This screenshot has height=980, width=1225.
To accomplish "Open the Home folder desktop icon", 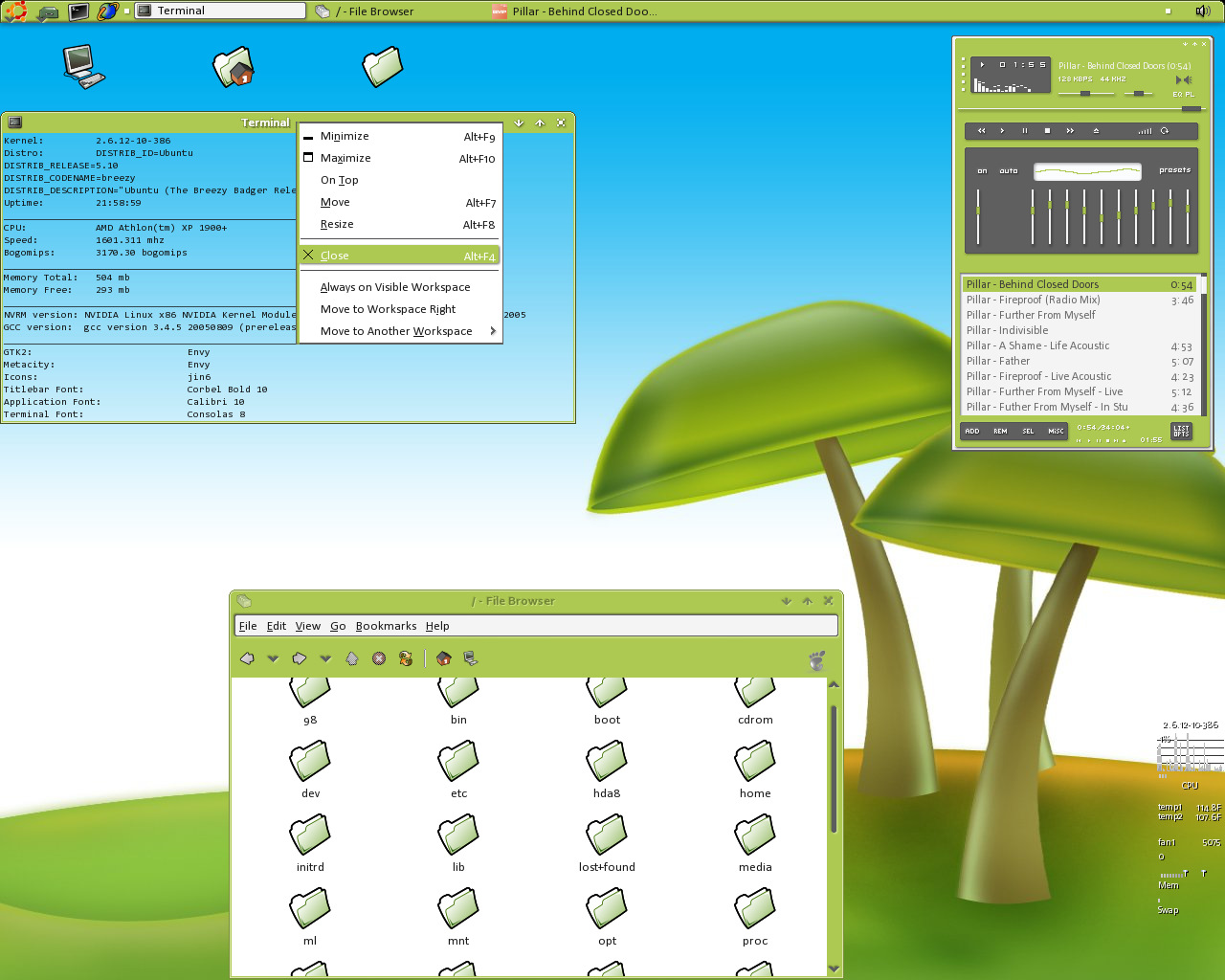I will tap(234, 67).
